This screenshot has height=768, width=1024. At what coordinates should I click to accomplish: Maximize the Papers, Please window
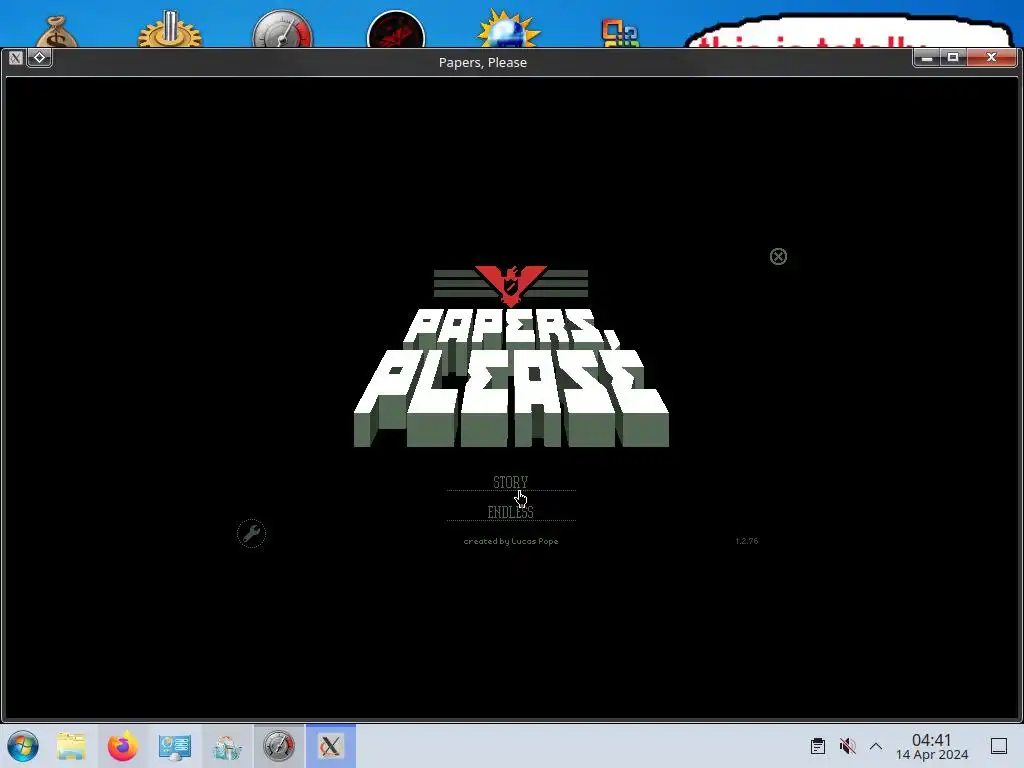pos(953,57)
